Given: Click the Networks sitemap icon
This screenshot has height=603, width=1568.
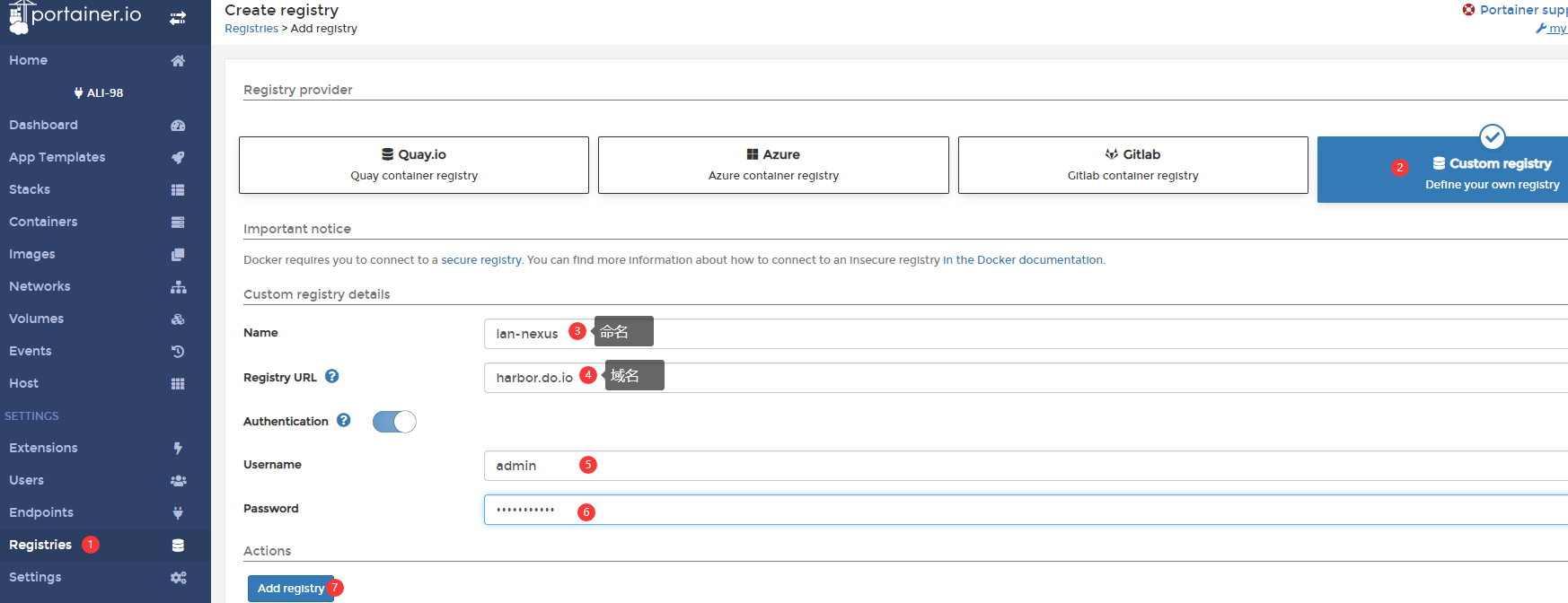Looking at the screenshot, I should tap(178, 287).
